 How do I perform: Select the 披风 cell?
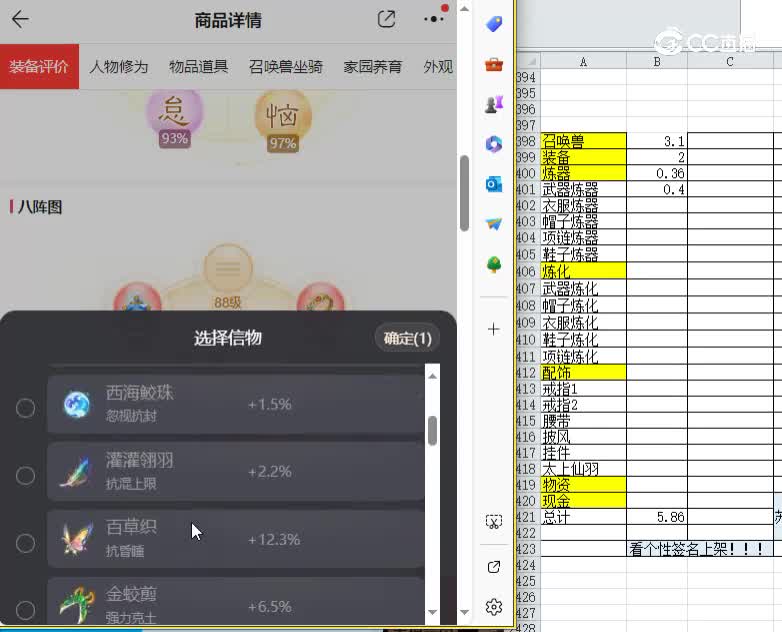584,437
